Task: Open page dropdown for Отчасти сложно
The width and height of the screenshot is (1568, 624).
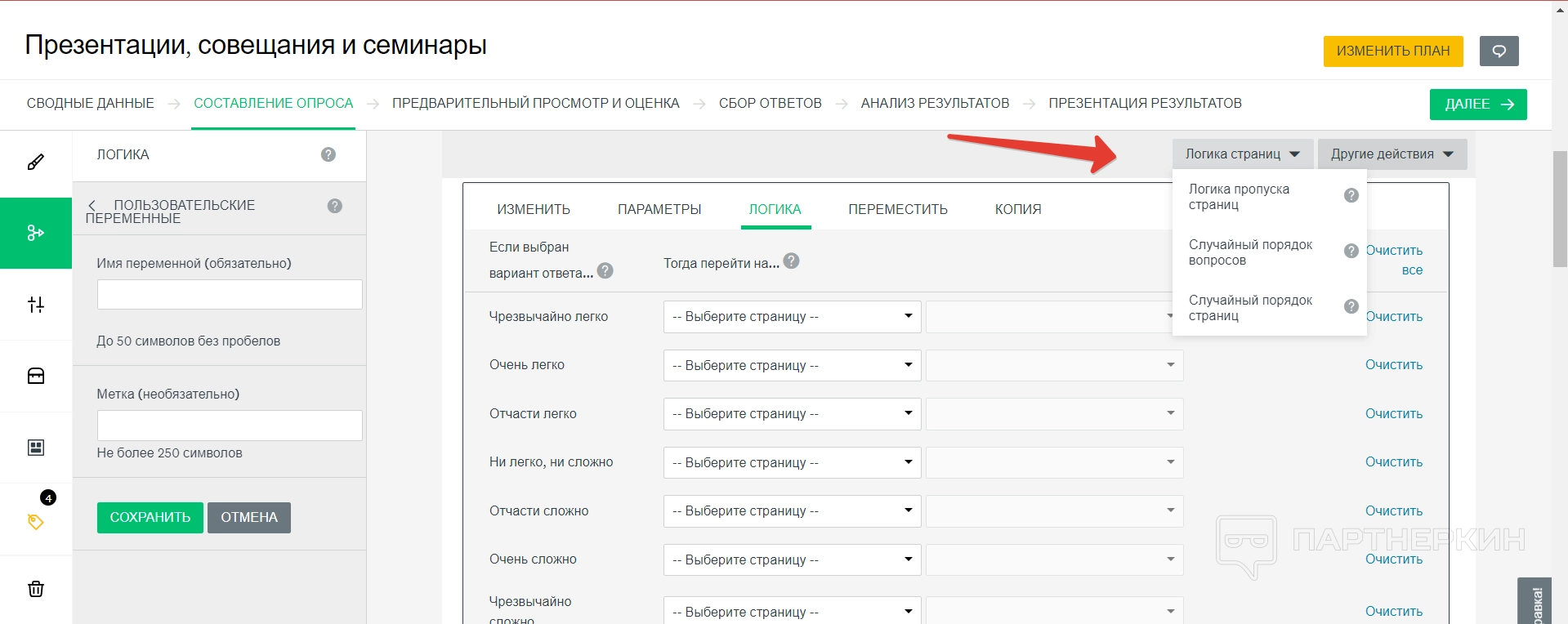Action: click(x=792, y=511)
